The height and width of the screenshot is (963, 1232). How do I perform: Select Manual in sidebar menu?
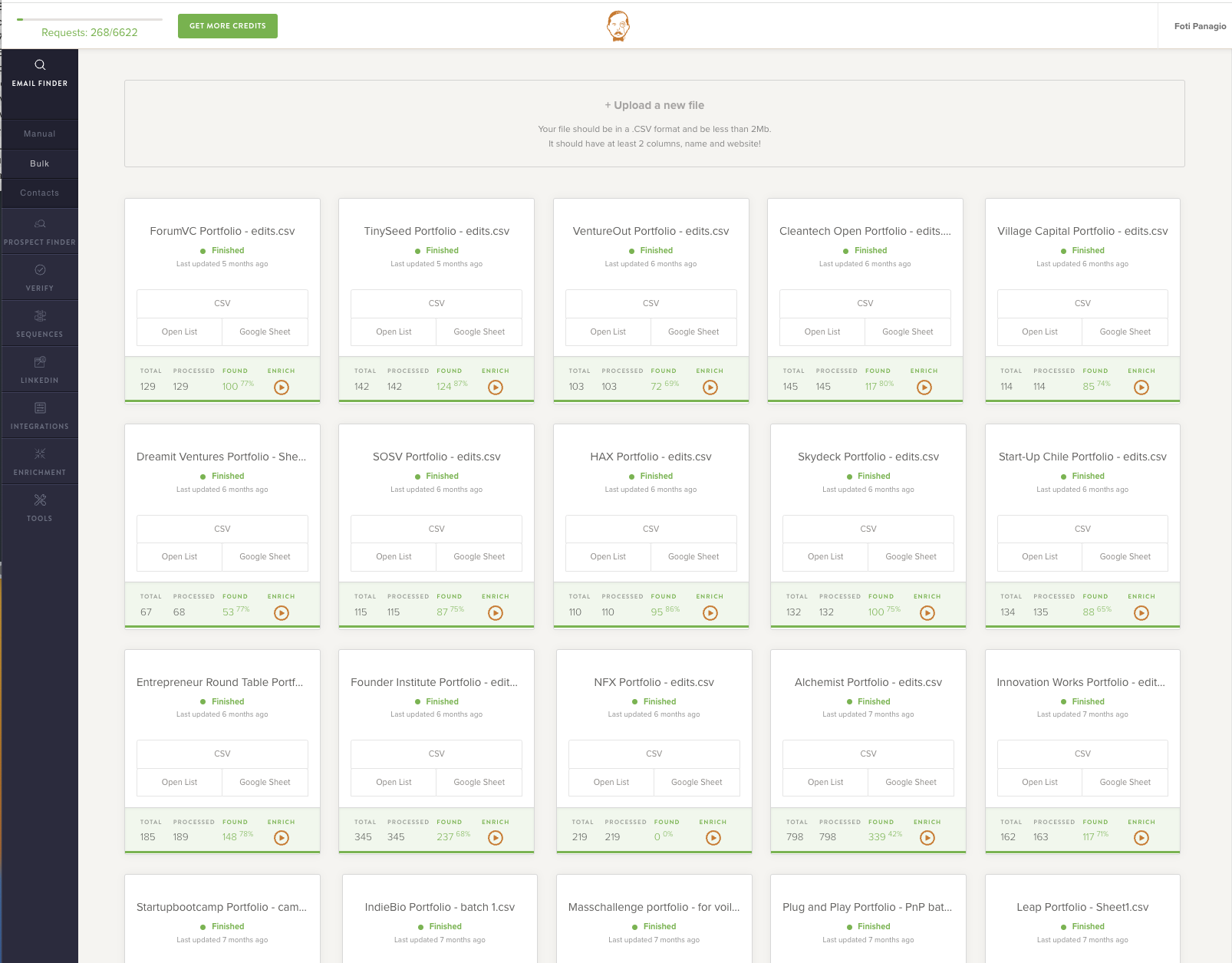coord(40,134)
